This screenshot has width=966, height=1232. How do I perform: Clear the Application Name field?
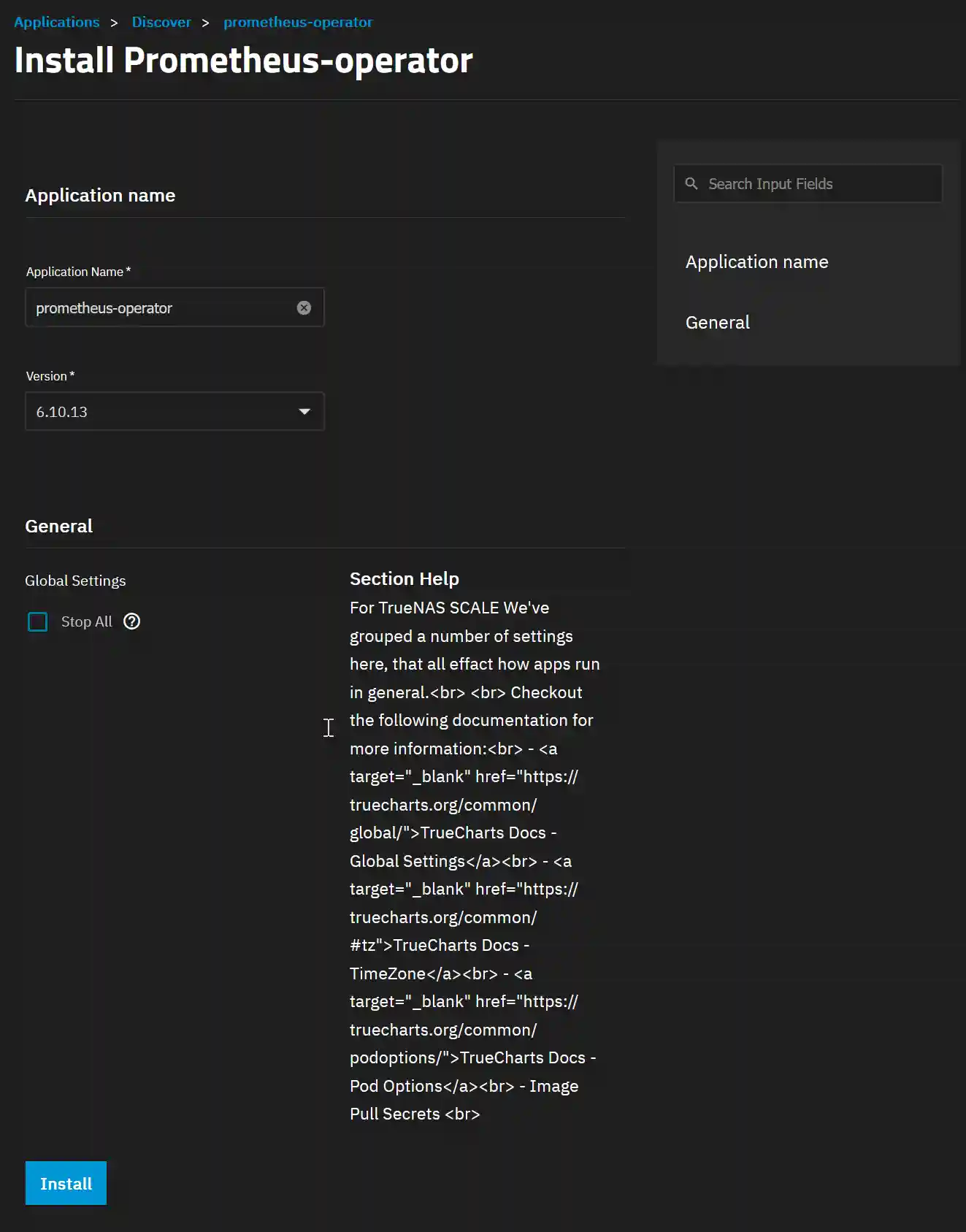pos(304,308)
